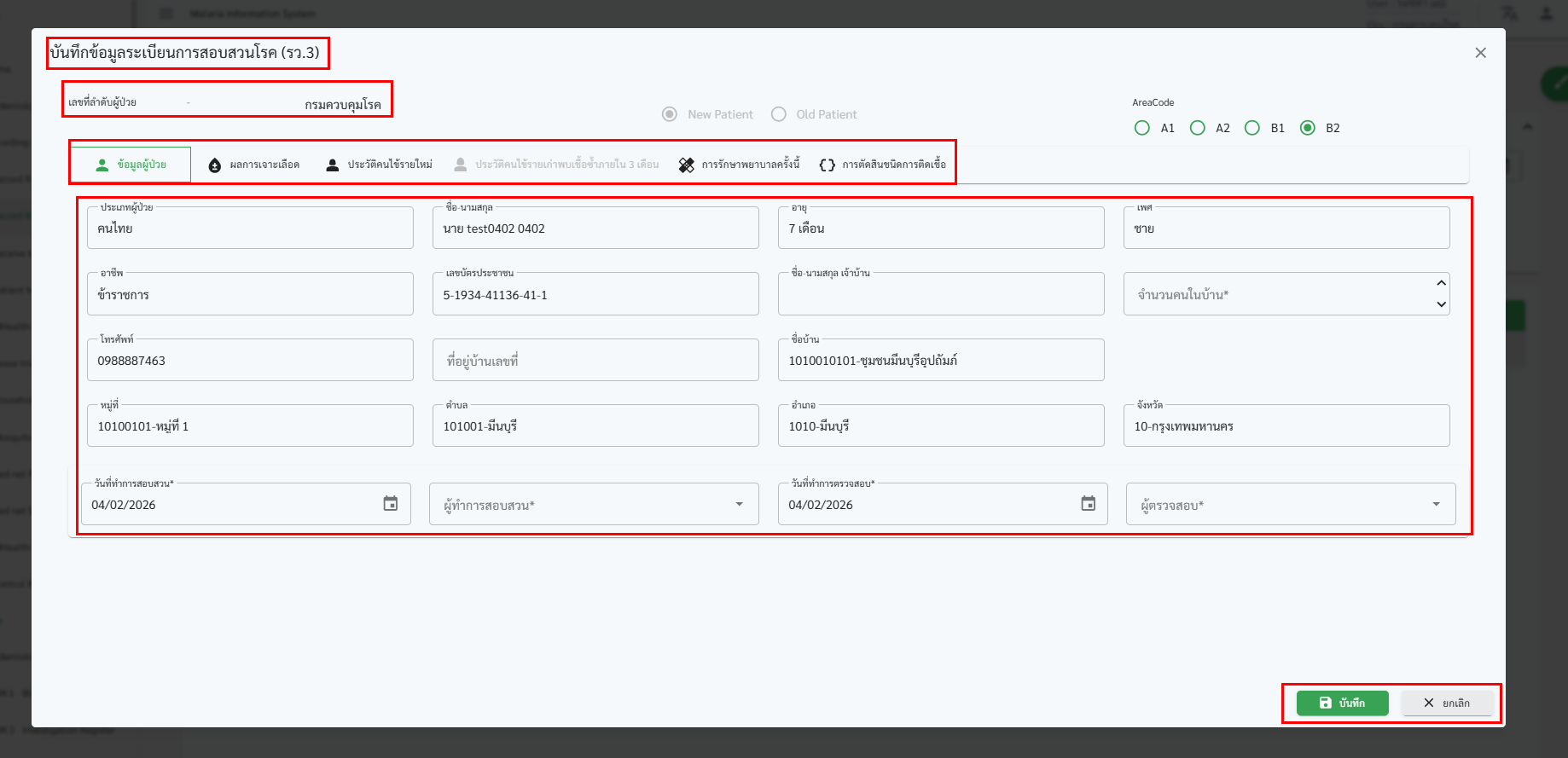The image size is (1568, 758).
Task: Expand the ผู้ทำการสอบสวน dropdown
Action: tap(739, 505)
